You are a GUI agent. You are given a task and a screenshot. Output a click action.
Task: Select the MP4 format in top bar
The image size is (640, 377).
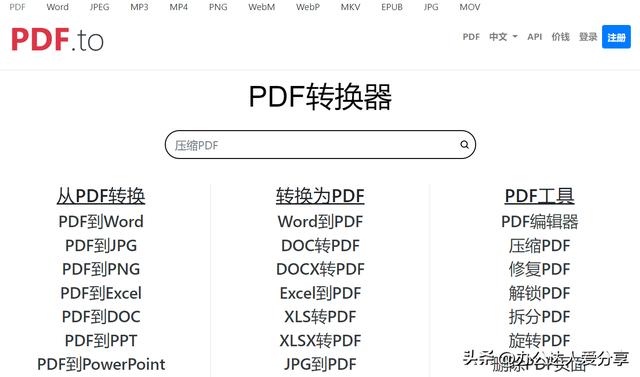pyautogui.click(x=178, y=7)
